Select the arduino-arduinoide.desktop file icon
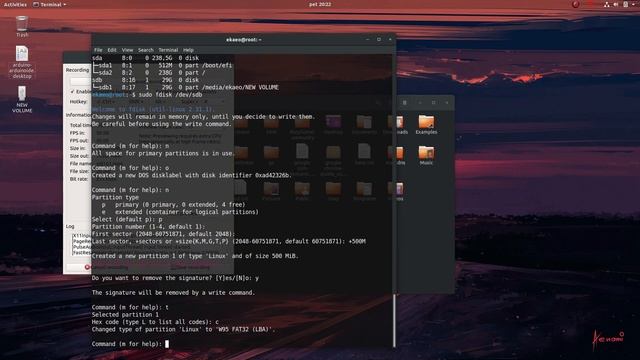Image resolution: width=640 pixels, height=360 pixels. [22, 62]
